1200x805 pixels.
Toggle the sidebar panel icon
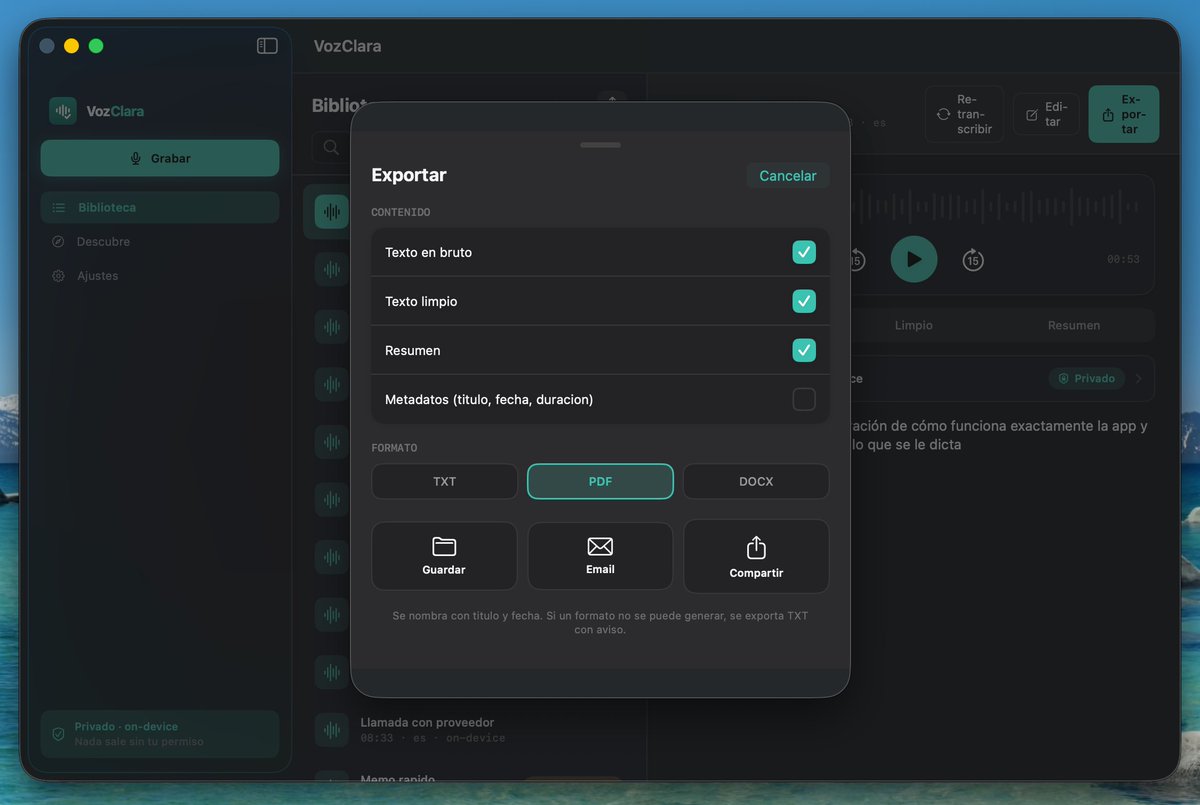point(267,46)
